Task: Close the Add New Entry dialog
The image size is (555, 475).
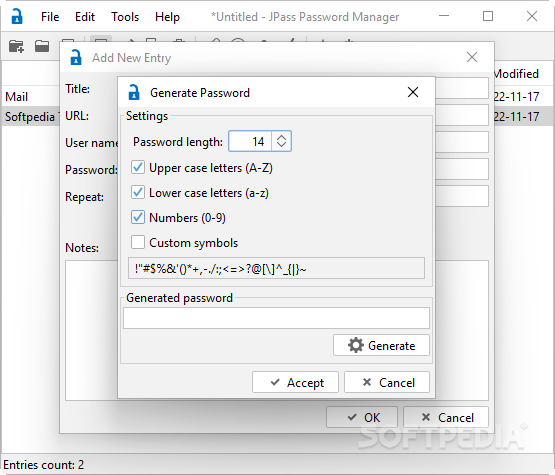Action: 472,57
